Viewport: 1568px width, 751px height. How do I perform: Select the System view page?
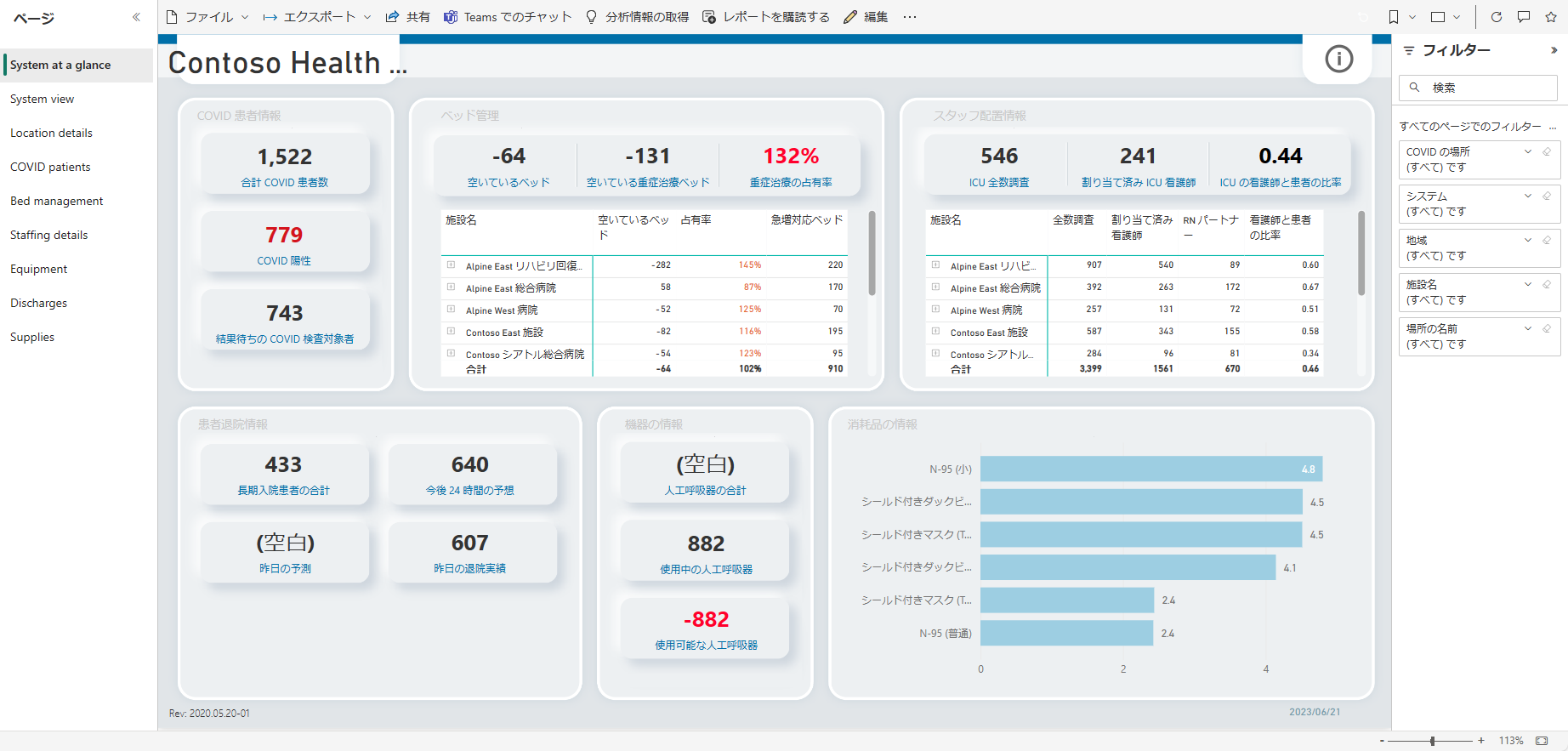click(x=77, y=99)
